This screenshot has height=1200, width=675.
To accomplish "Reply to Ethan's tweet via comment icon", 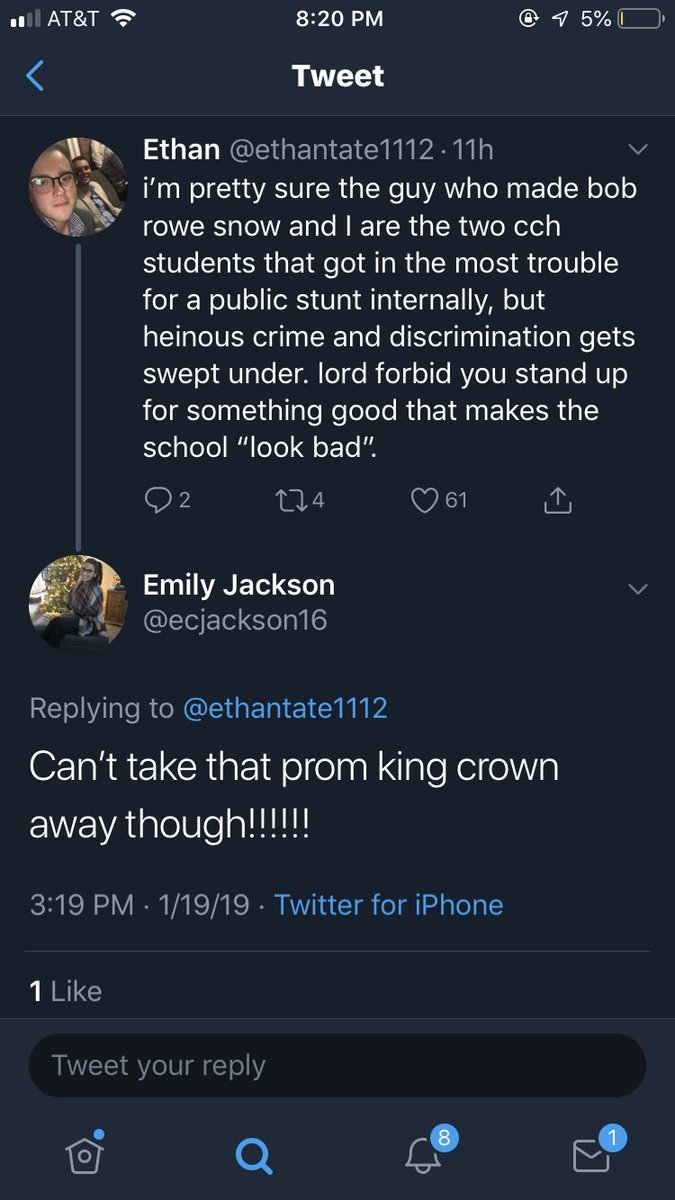I will point(158,500).
